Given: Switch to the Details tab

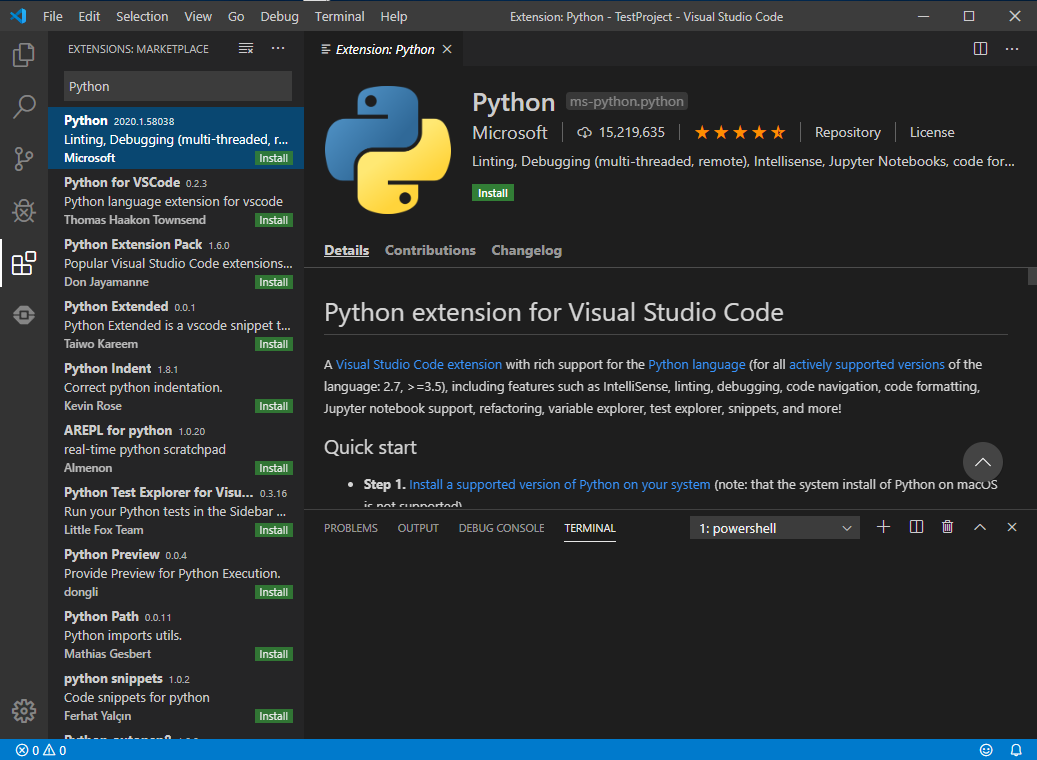Looking at the screenshot, I should (346, 250).
